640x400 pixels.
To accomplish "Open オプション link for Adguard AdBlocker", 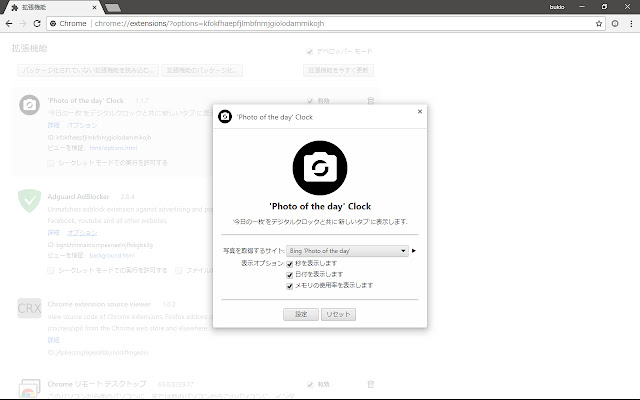I will coord(82,233).
